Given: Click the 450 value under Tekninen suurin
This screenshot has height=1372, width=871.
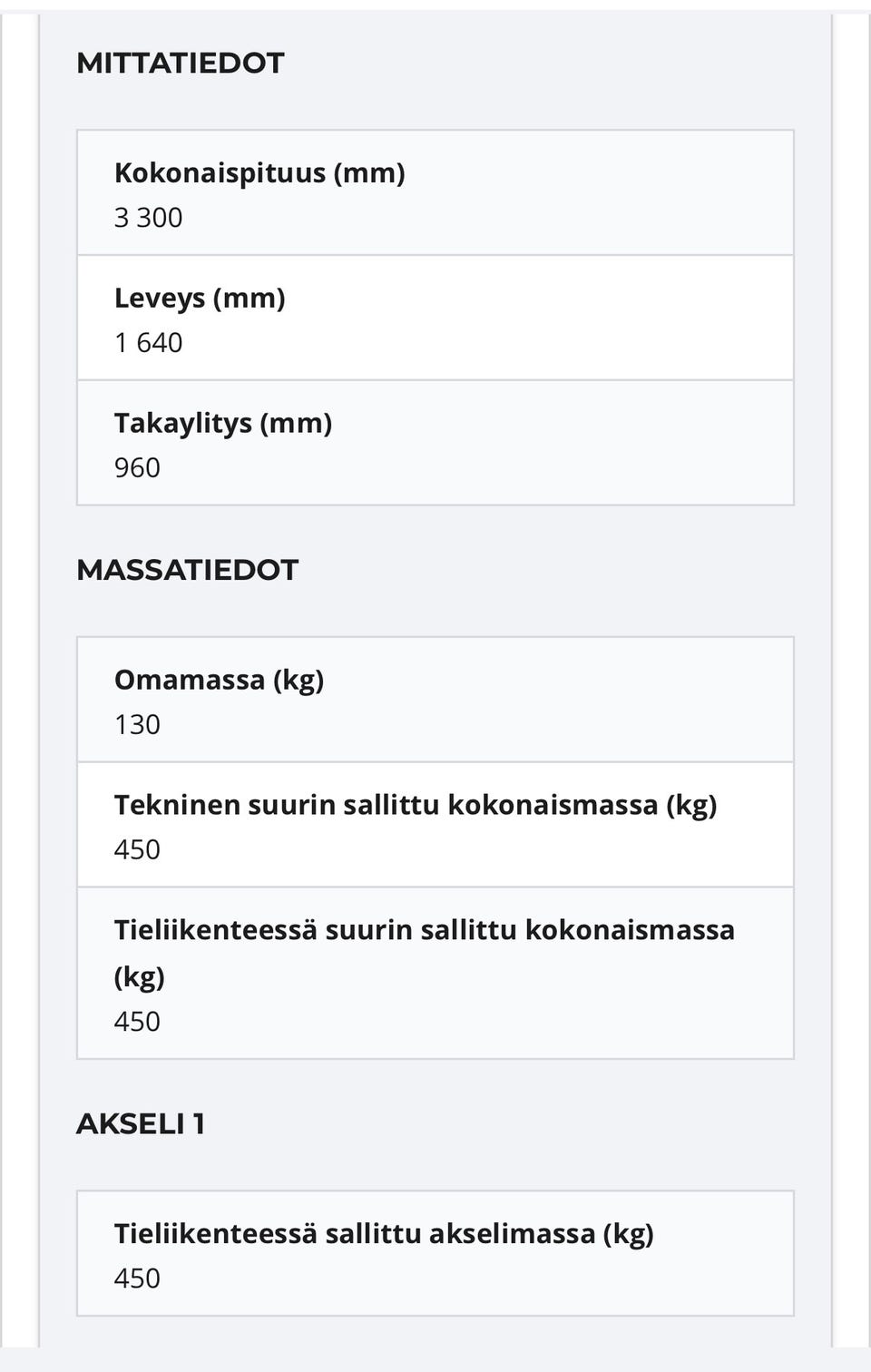Looking at the screenshot, I should coord(137,850).
